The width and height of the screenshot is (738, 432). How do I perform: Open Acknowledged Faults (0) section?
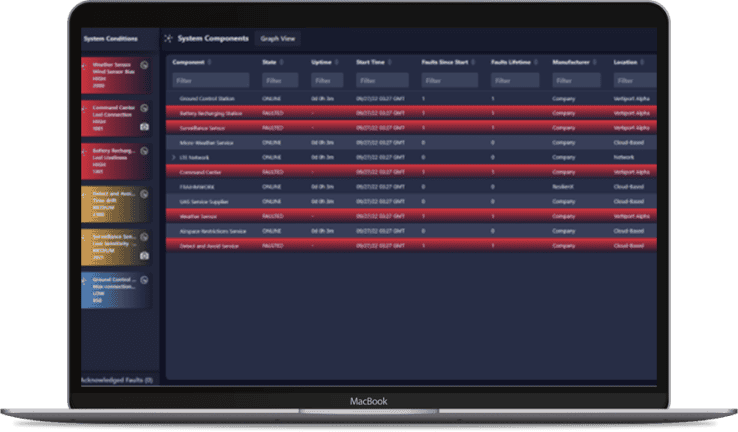tap(117, 380)
